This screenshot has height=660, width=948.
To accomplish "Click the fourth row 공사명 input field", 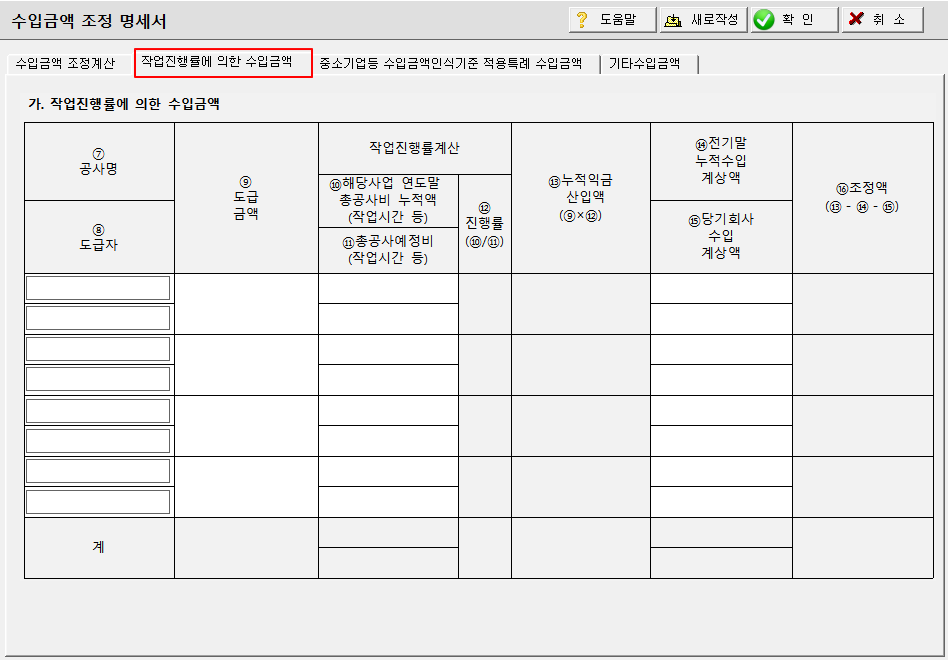I will point(98,471).
